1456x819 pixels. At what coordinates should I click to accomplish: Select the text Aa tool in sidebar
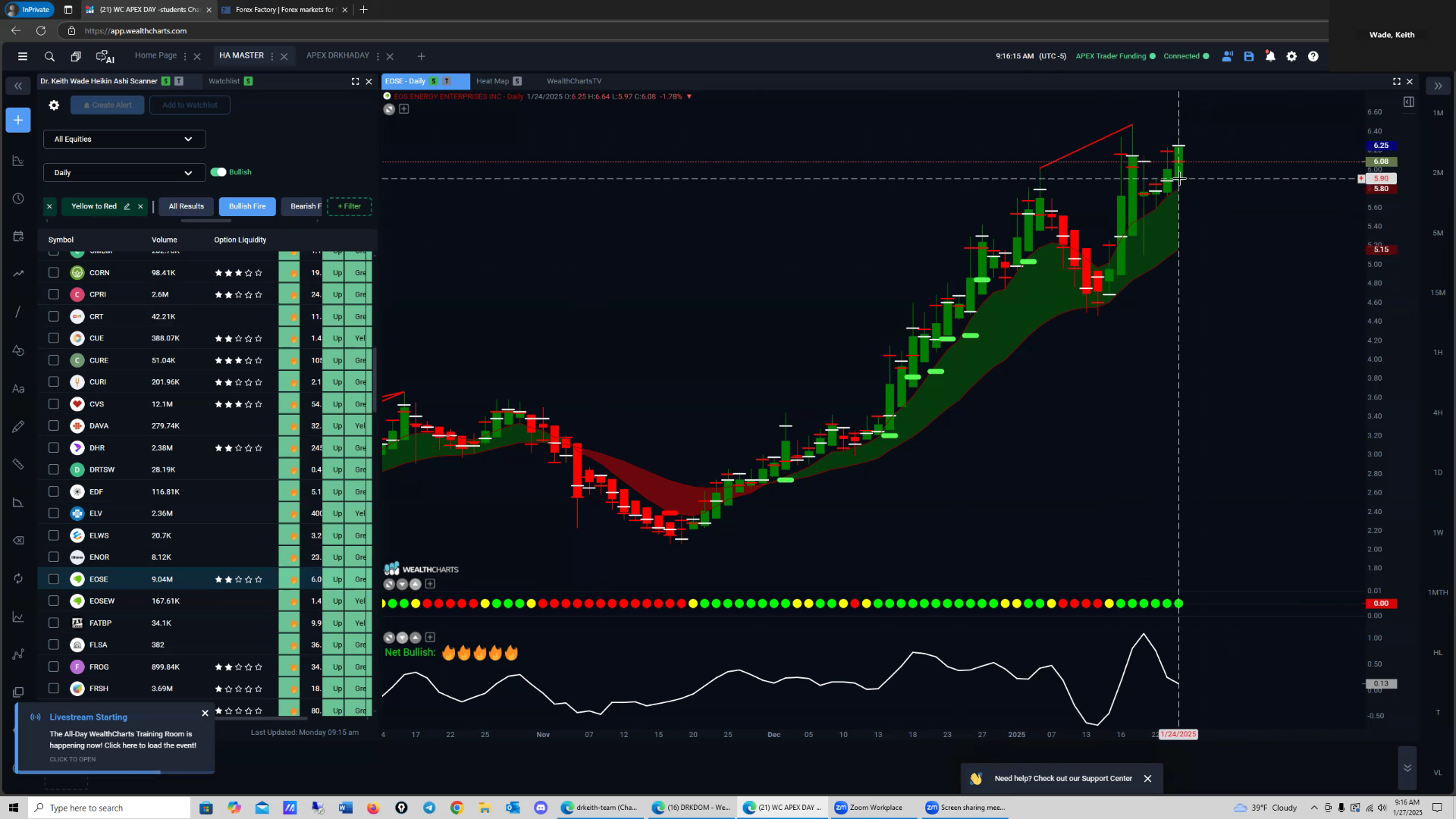(18, 389)
